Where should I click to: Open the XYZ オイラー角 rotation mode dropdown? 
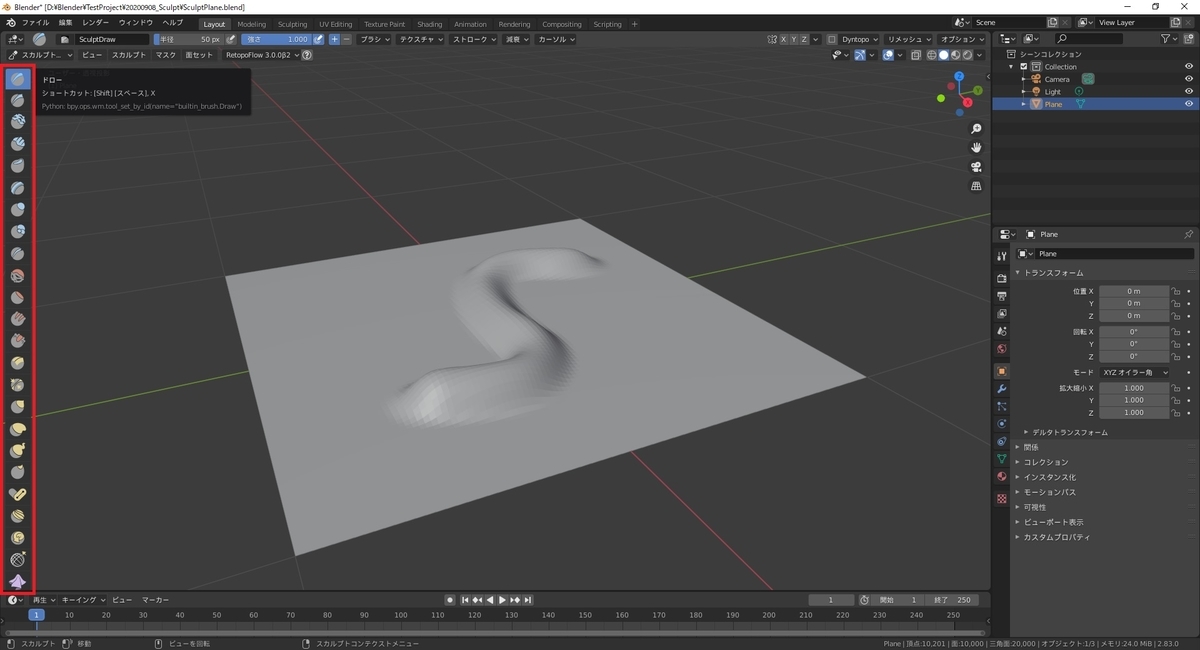pos(1134,372)
